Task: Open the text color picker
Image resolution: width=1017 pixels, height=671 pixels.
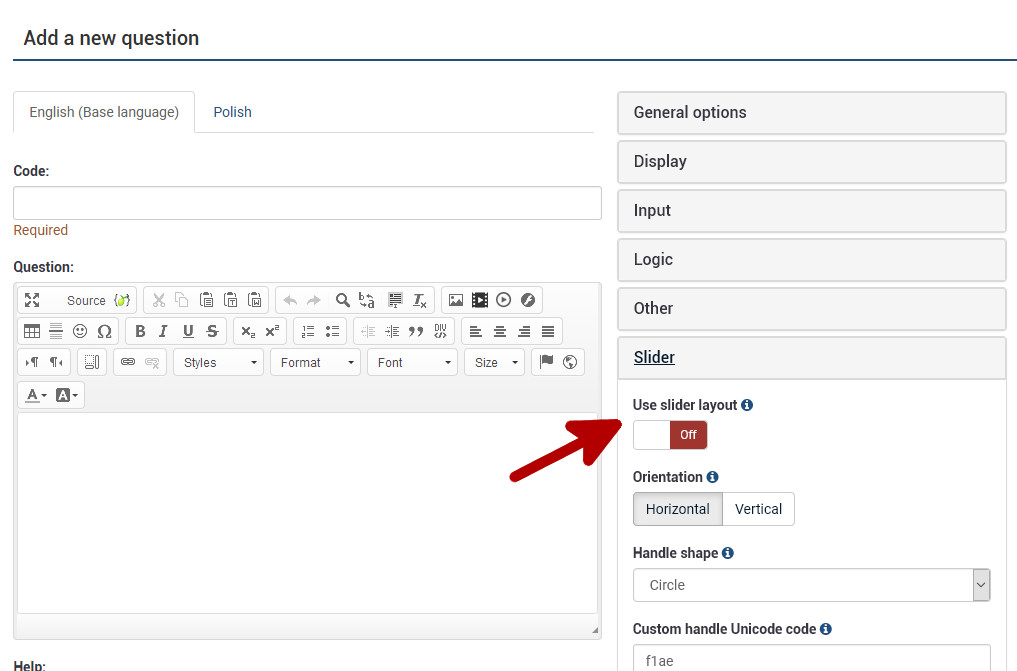Action: pos(35,395)
